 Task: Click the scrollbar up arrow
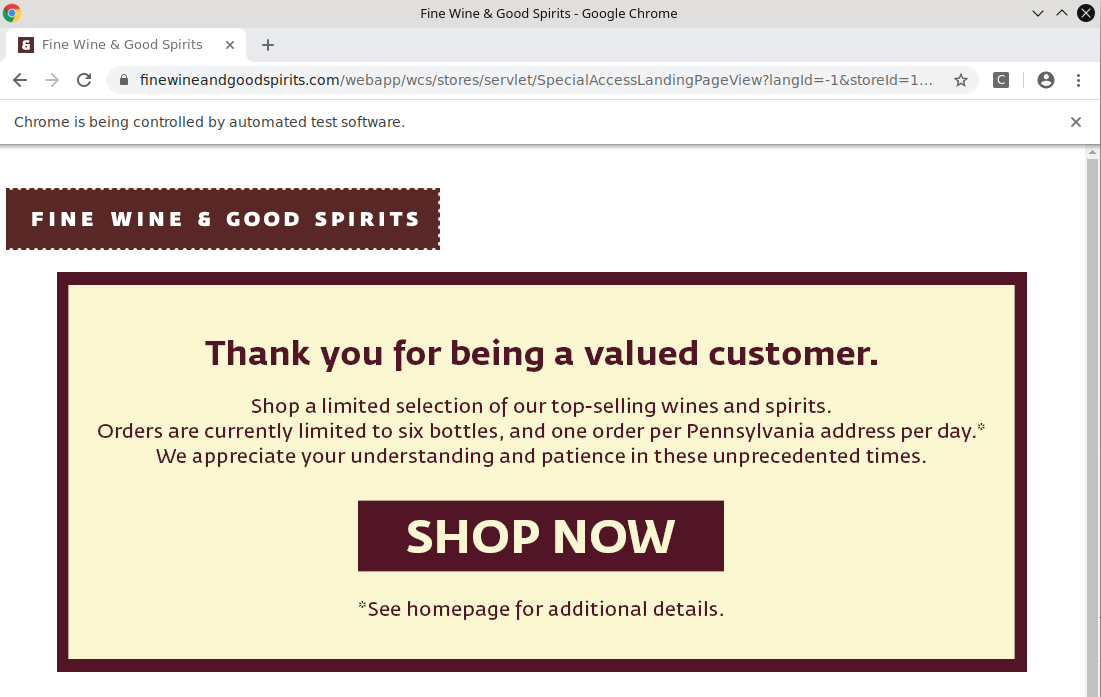pyautogui.click(x=1093, y=153)
